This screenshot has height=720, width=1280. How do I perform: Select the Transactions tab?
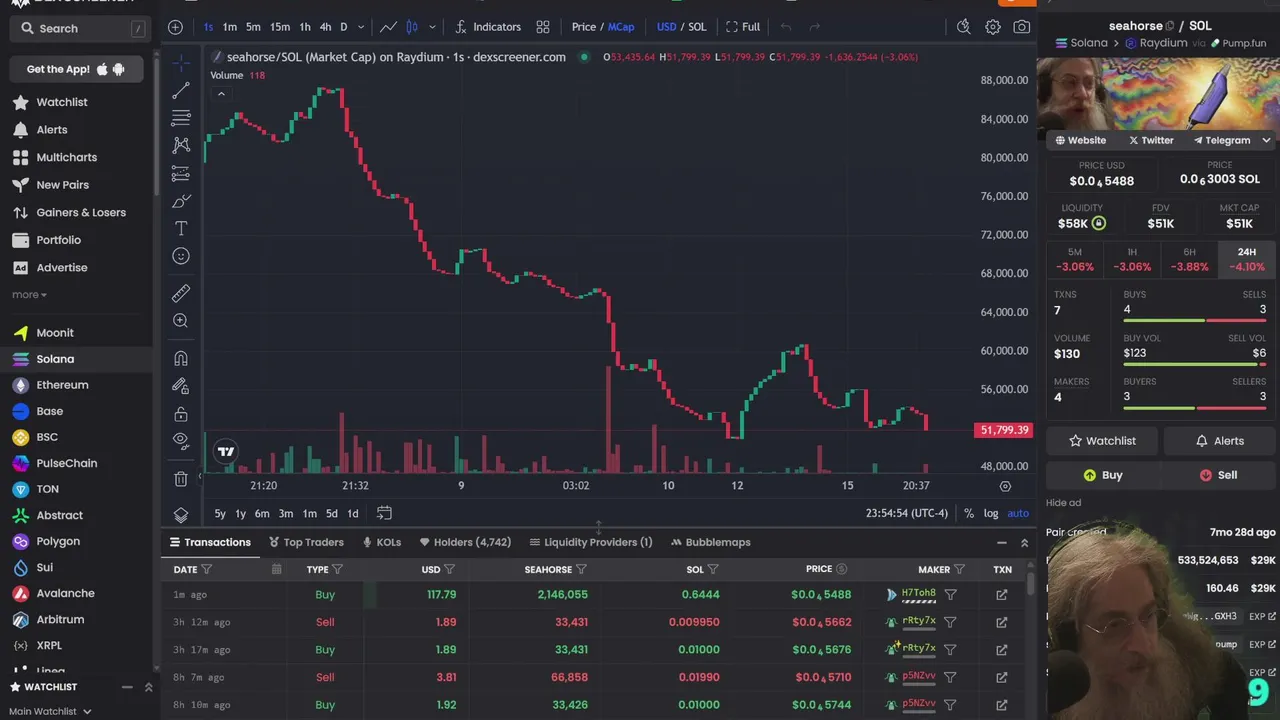click(210, 542)
